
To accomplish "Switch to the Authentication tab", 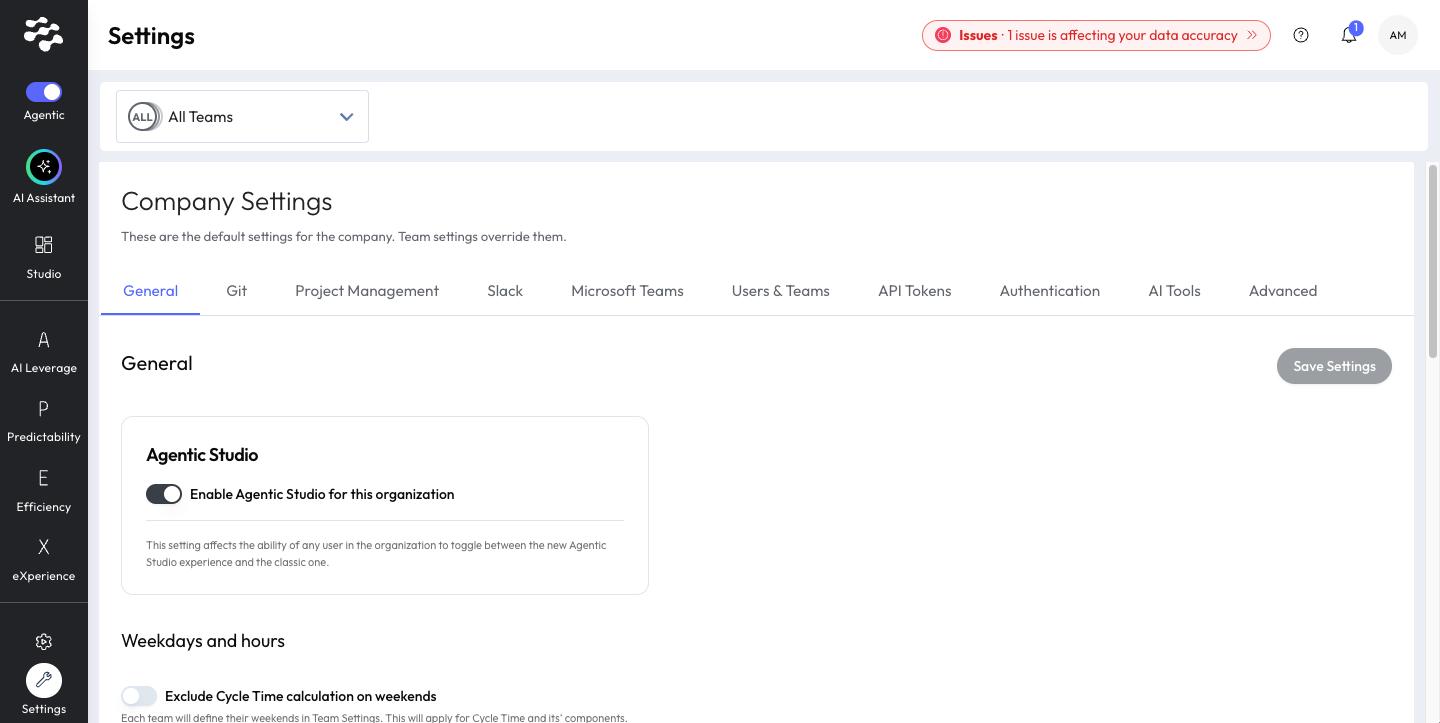I will click(1050, 291).
